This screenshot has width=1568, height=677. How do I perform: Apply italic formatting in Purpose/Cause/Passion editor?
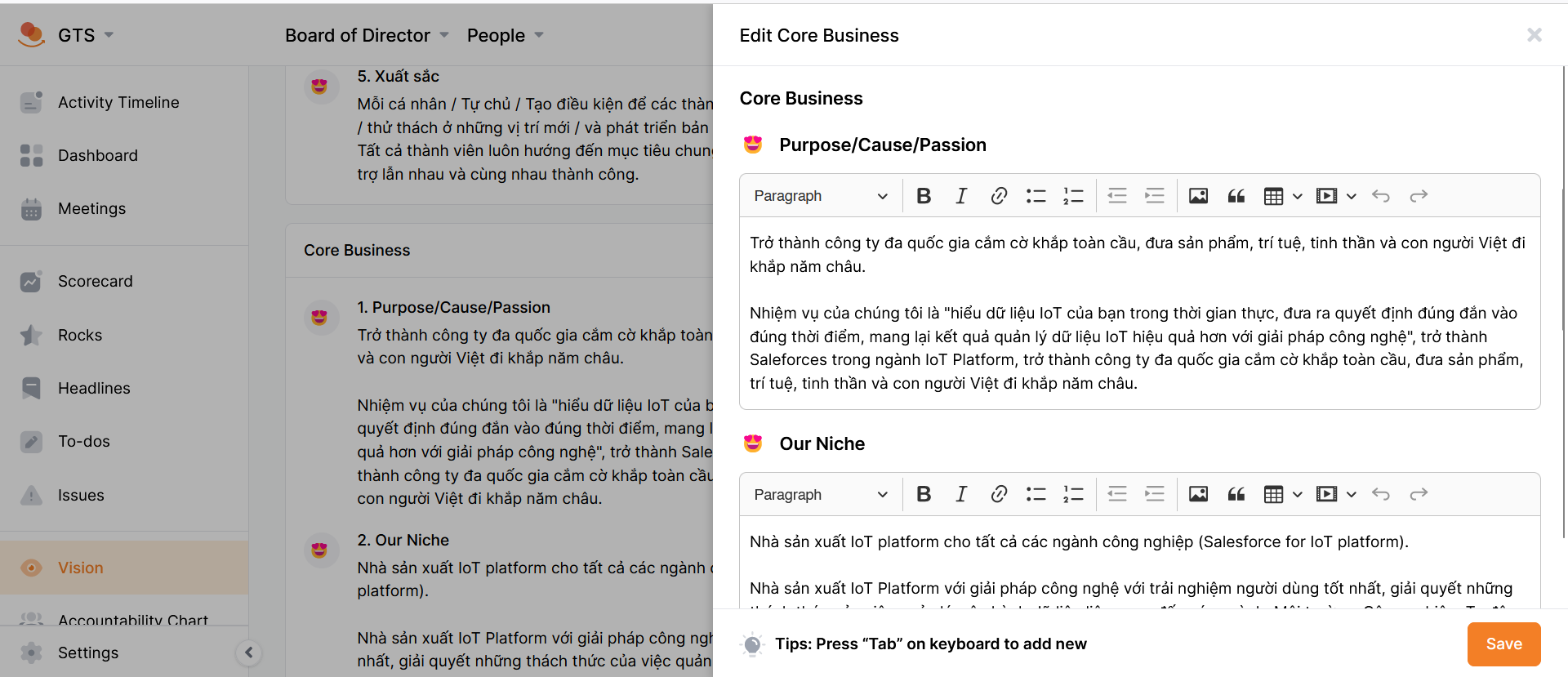pos(961,195)
